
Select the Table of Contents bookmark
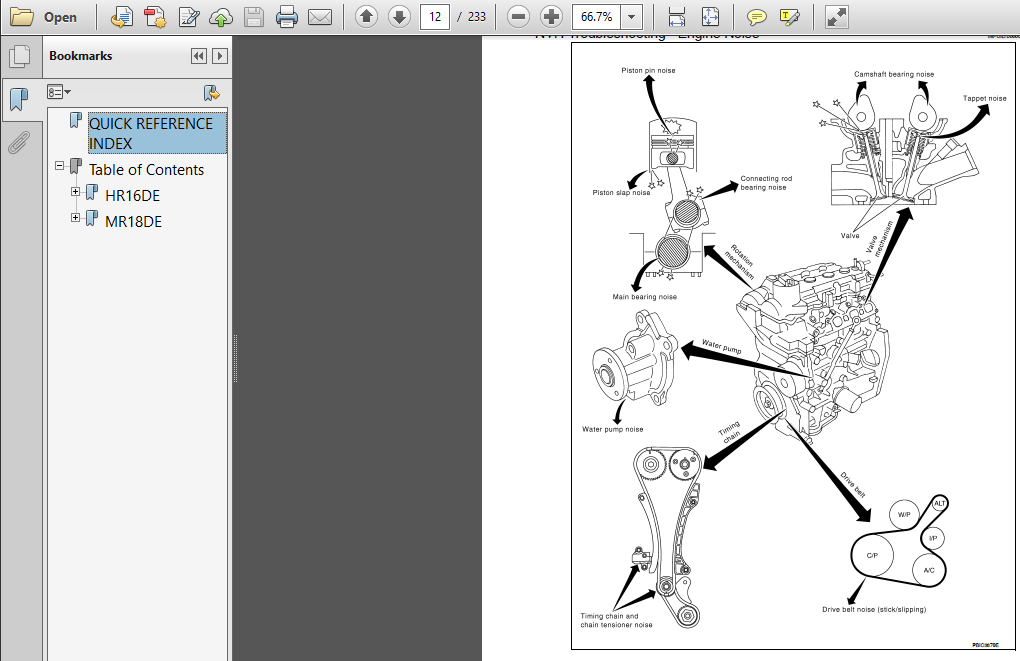click(x=146, y=170)
